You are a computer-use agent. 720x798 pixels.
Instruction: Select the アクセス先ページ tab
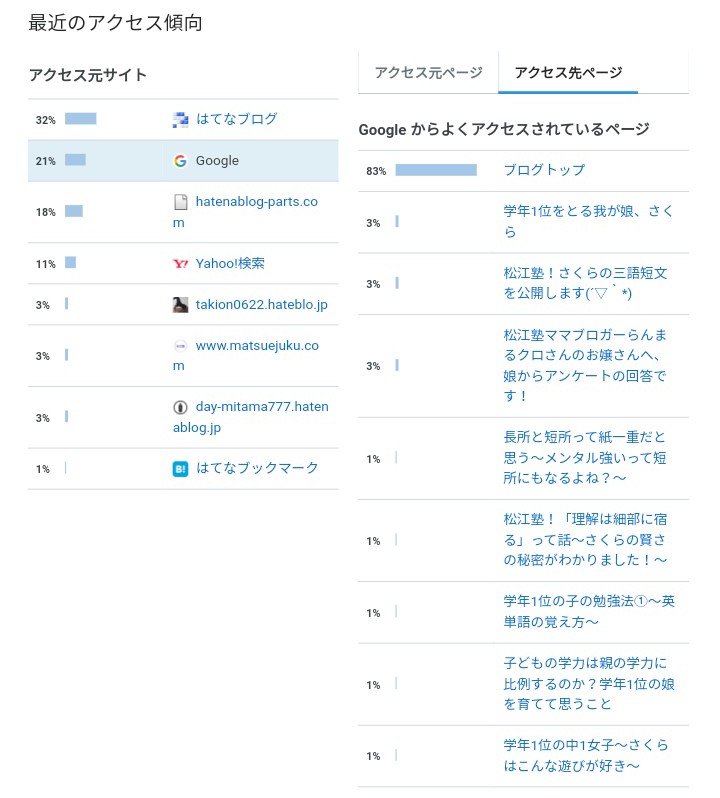[568, 73]
